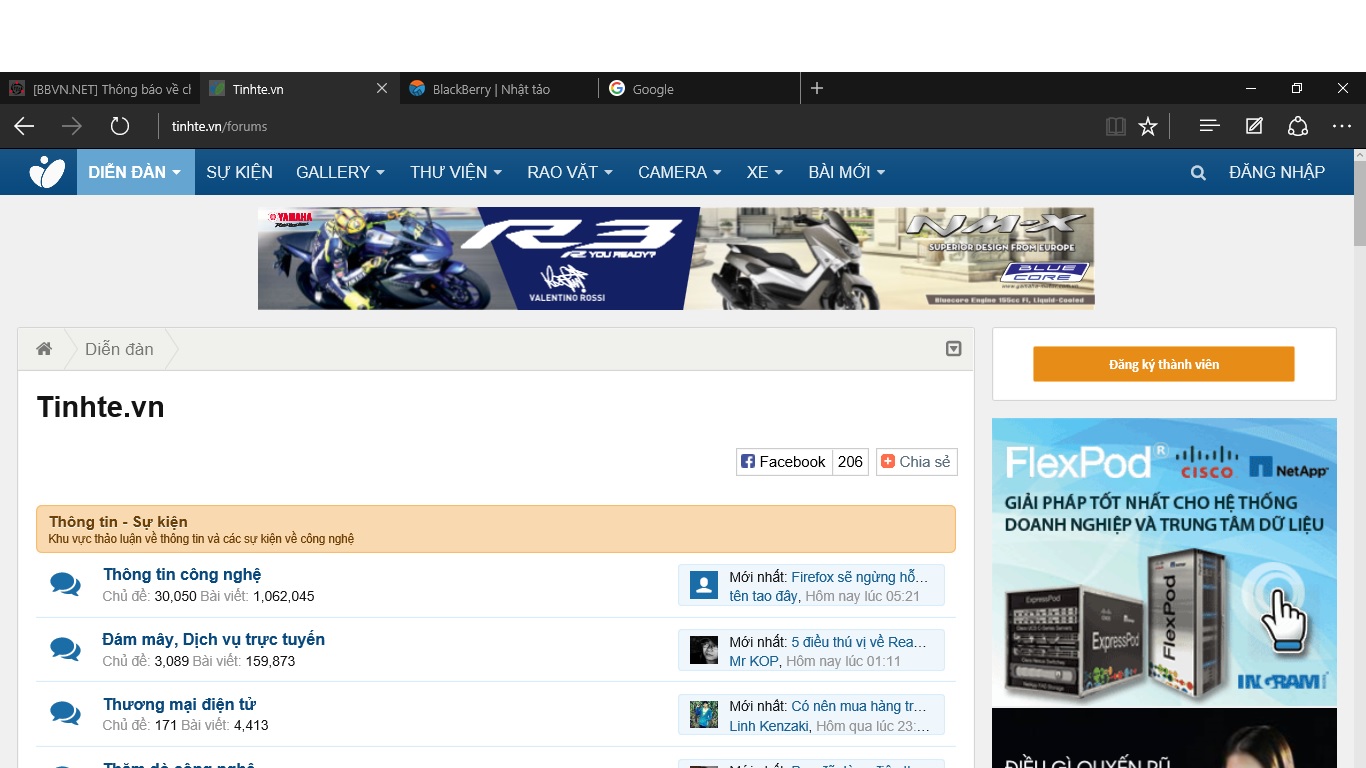Click the search magnifier in site navbar
1366x768 pixels.
coord(1198,172)
